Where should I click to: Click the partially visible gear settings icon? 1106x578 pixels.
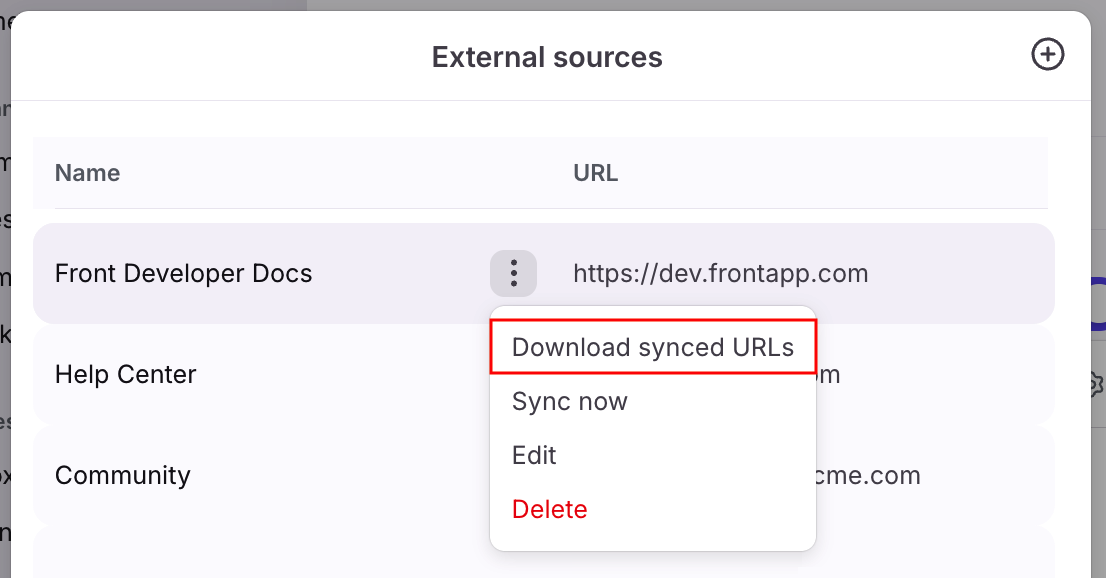(x=1097, y=383)
